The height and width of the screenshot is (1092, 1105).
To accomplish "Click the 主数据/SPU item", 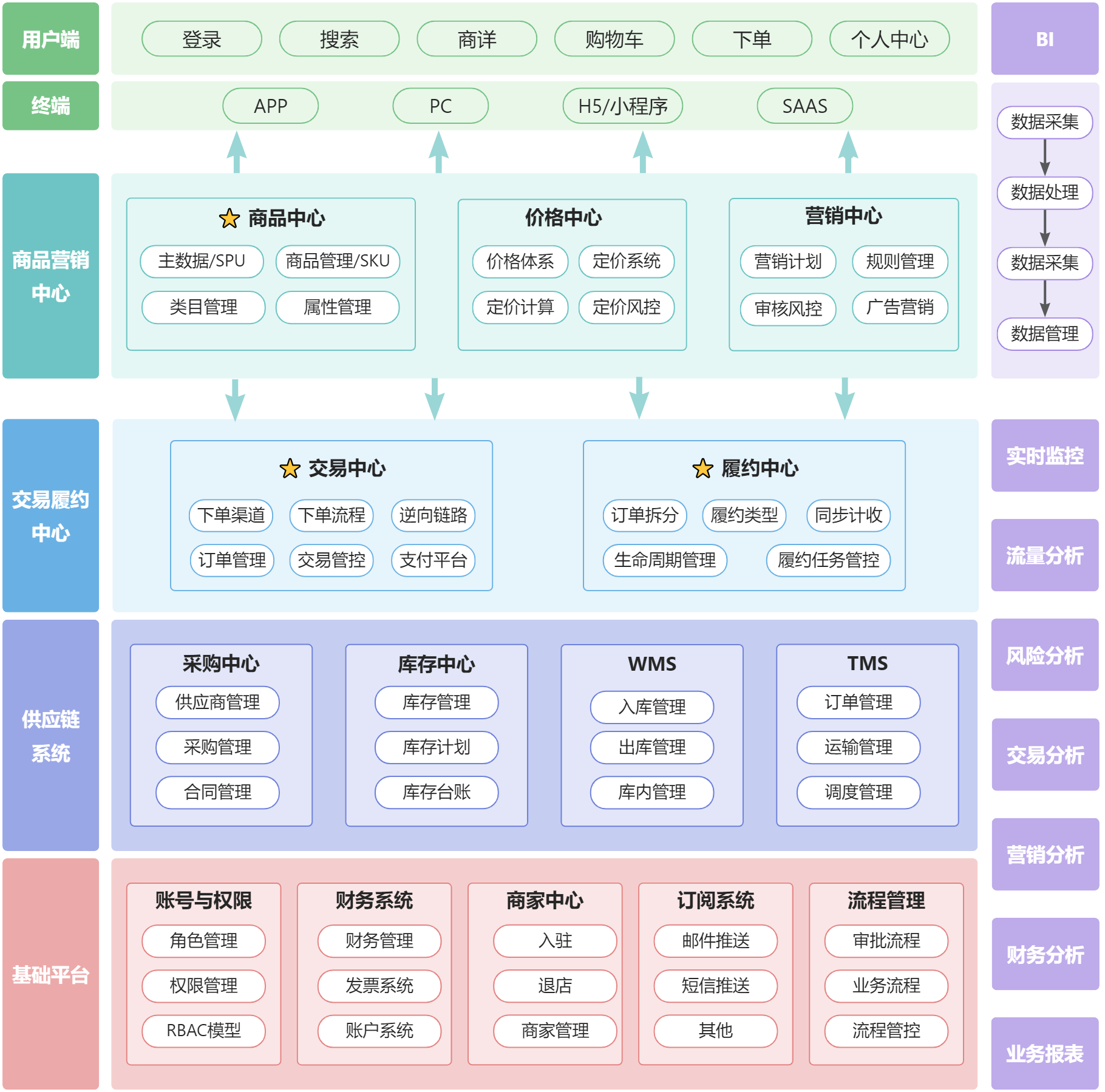I will click(202, 261).
